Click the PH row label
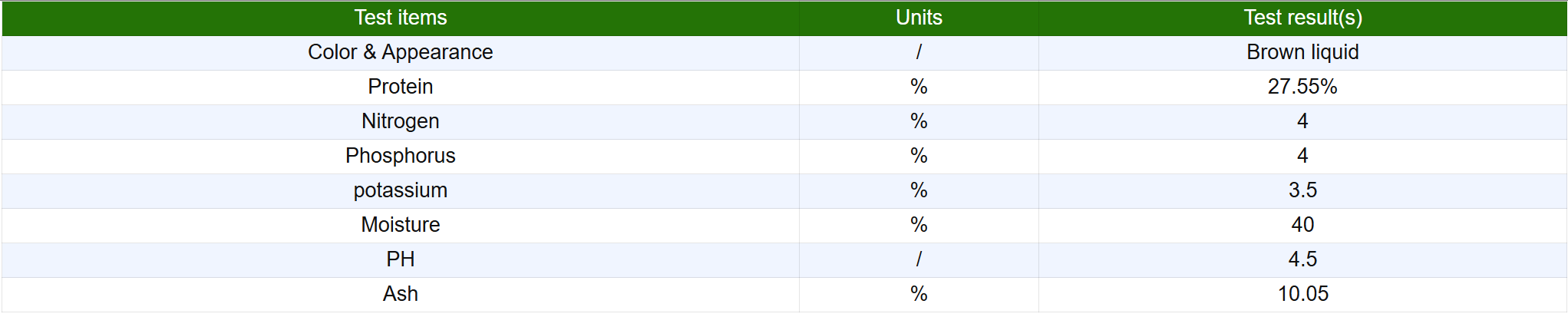The image size is (1568, 317). pos(400,259)
